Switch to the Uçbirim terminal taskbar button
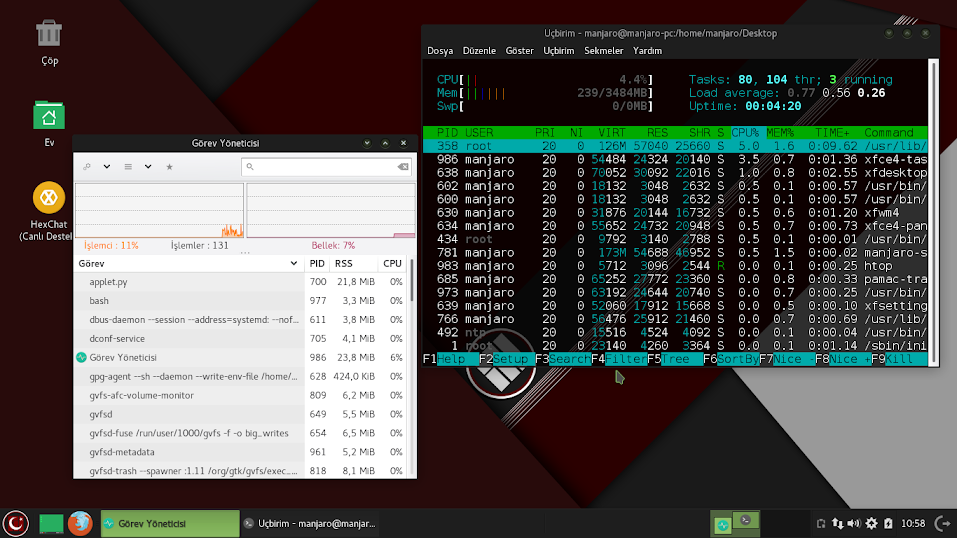 coord(310,523)
